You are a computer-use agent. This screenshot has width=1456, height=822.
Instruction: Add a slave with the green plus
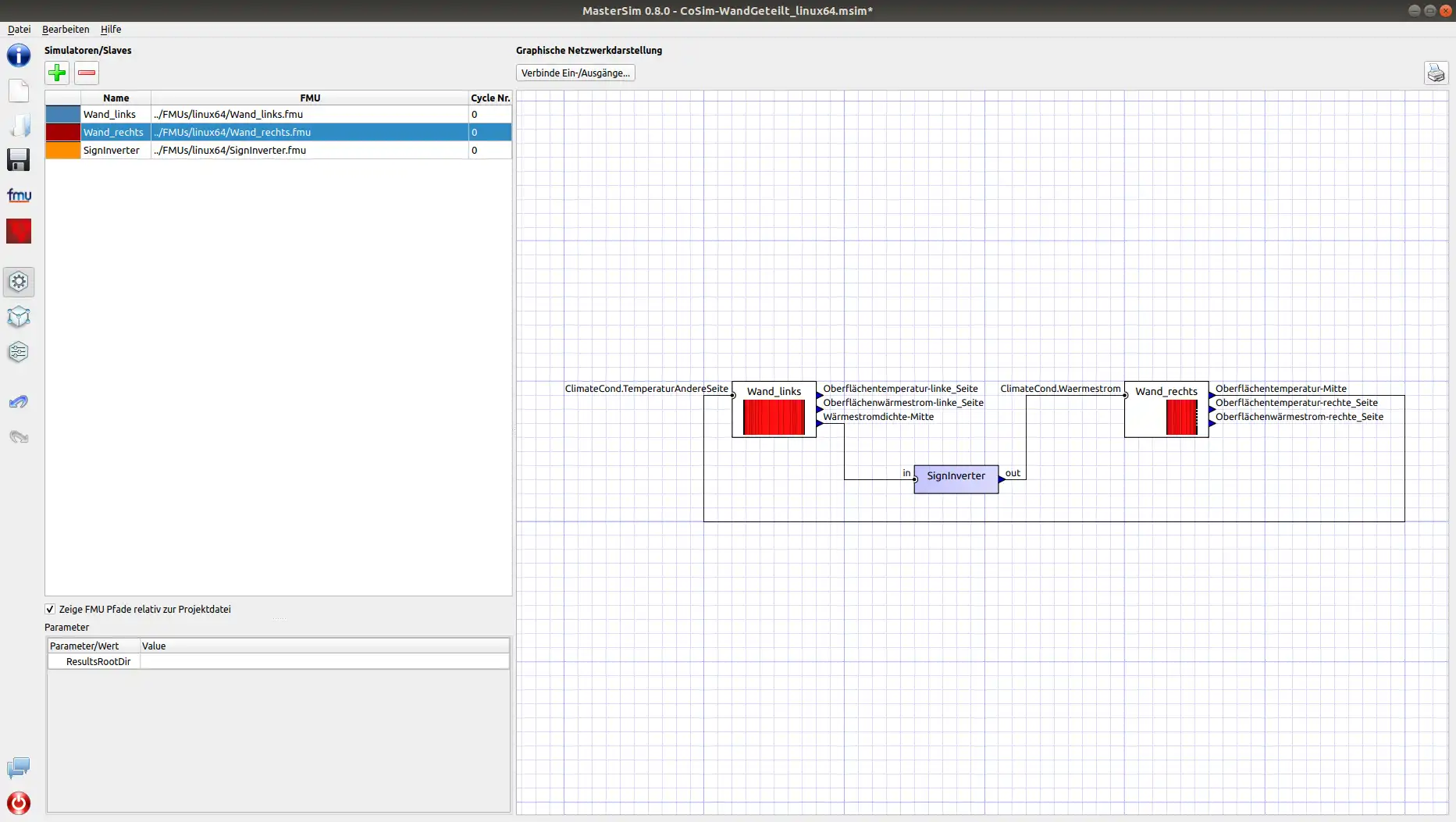[x=57, y=73]
